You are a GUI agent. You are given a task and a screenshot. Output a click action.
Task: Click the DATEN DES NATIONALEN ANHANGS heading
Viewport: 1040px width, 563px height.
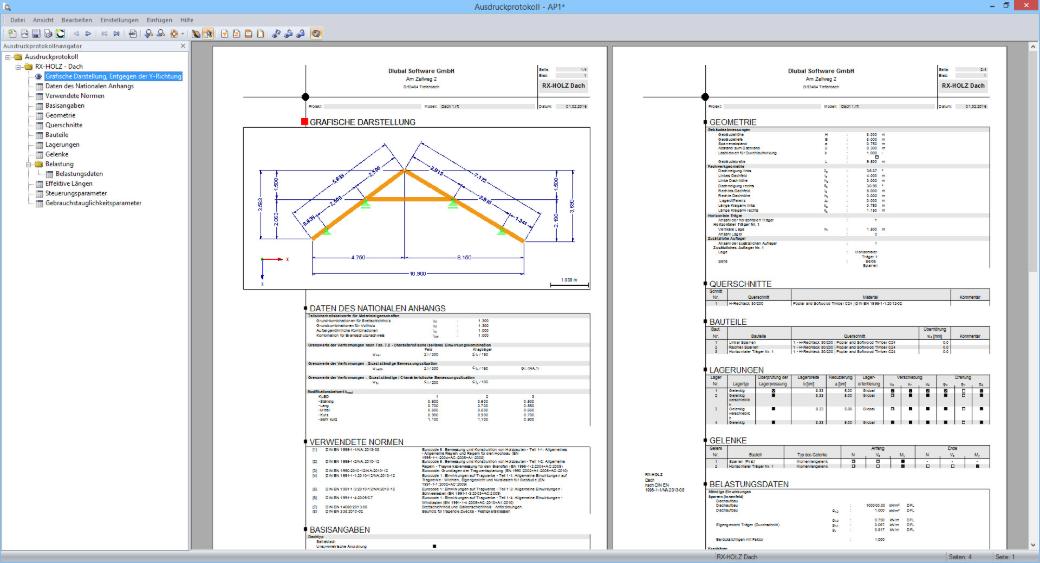[x=377, y=308]
